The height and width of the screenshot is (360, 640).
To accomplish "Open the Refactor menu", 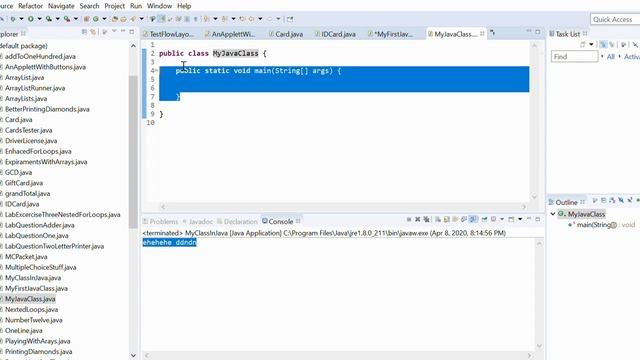I will pos(30,6).
